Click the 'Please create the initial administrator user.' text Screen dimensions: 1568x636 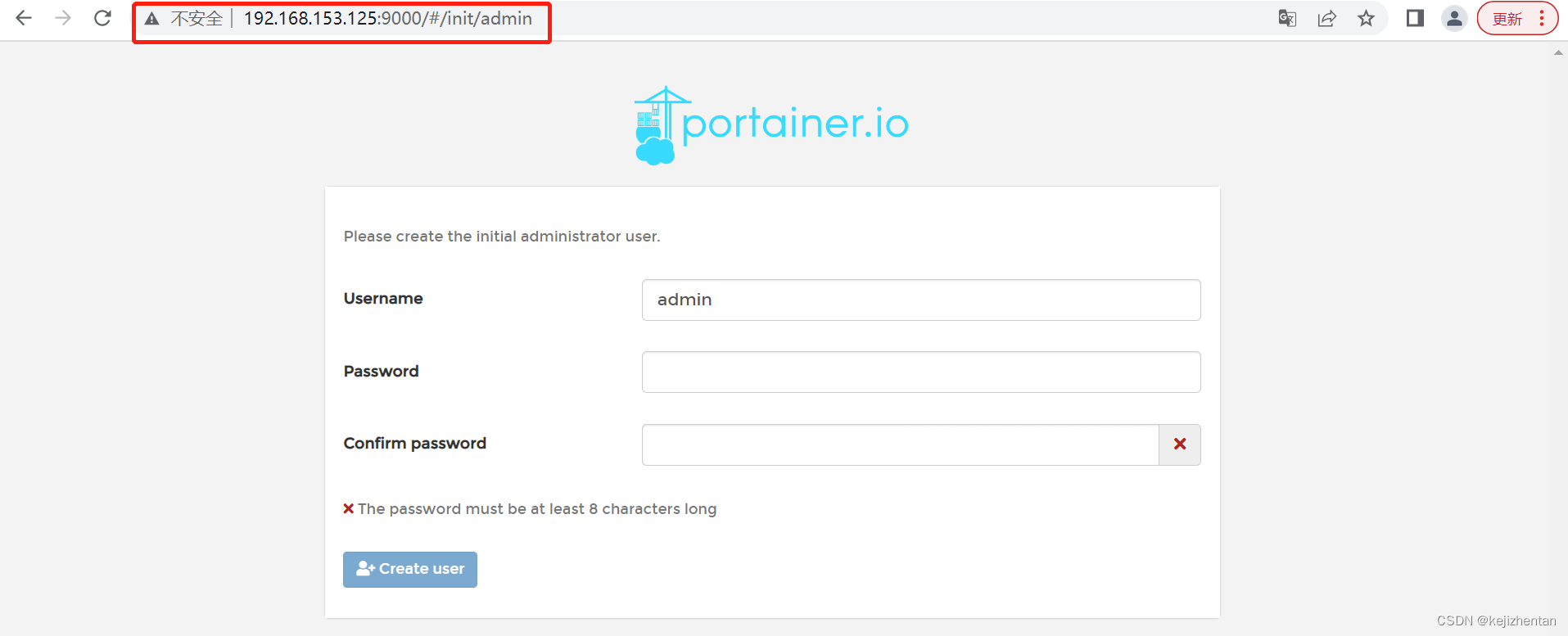point(502,237)
